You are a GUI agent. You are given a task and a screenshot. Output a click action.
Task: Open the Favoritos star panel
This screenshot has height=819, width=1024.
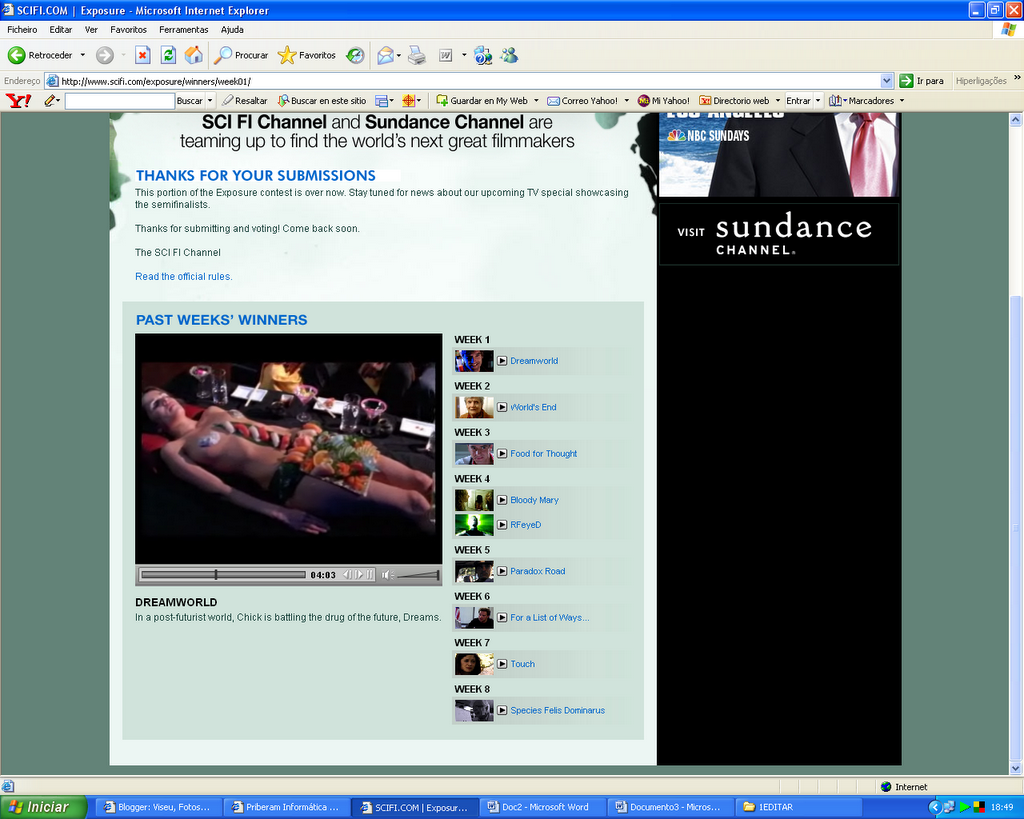pyautogui.click(x=306, y=56)
